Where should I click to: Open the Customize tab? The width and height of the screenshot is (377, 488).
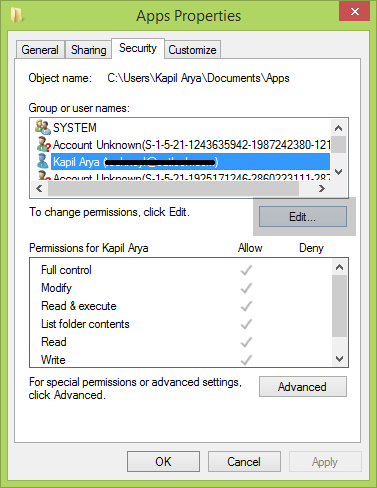(x=192, y=50)
